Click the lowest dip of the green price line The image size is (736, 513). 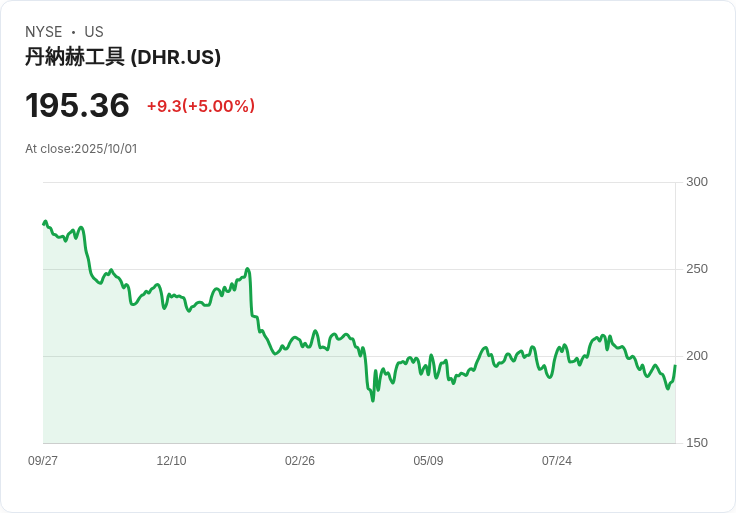(373, 400)
